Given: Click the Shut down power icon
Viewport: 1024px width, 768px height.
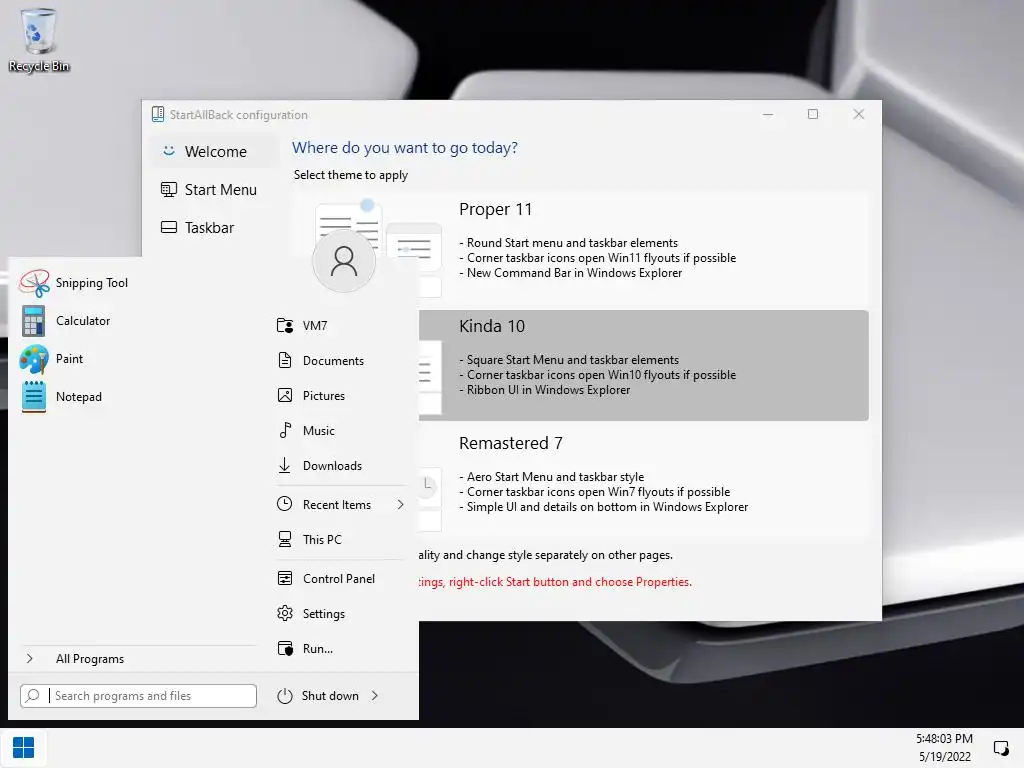Looking at the screenshot, I should pyautogui.click(x=285, y=696).
